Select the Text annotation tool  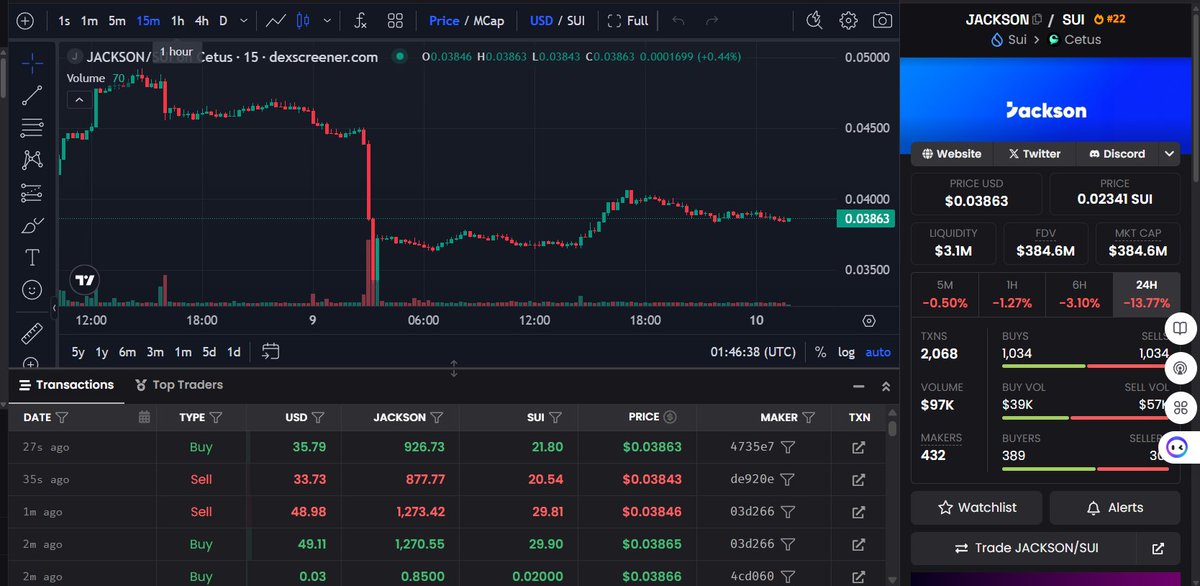coord(32,257)
